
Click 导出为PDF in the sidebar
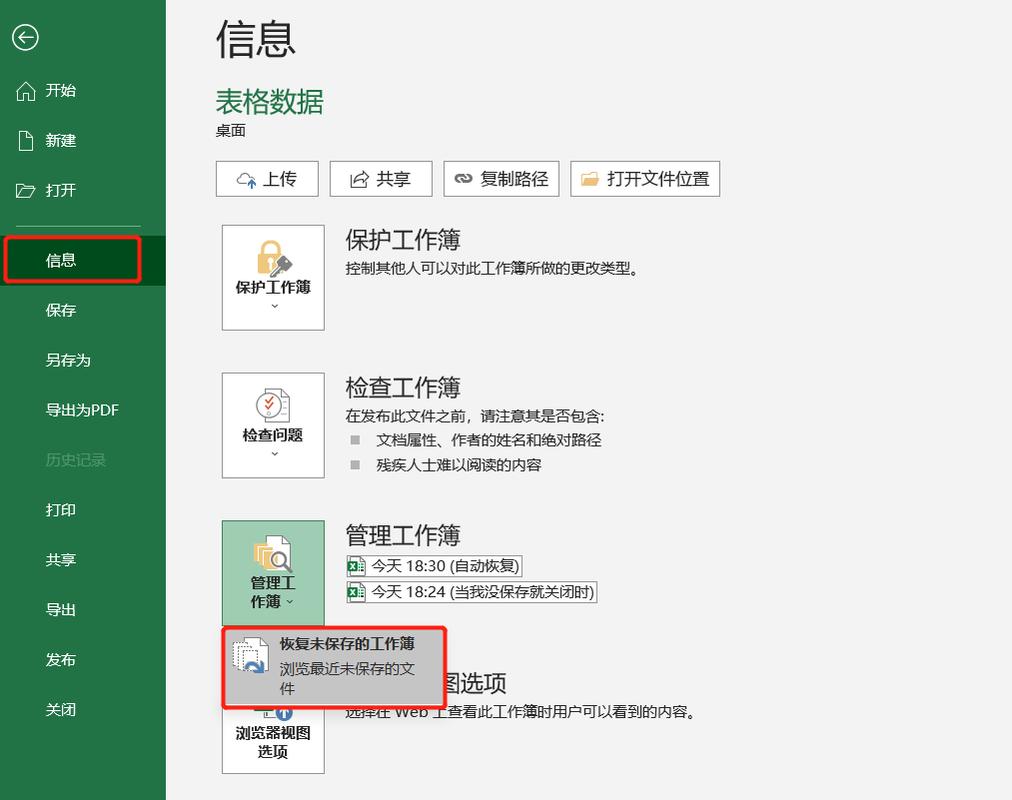click(83, 410)
